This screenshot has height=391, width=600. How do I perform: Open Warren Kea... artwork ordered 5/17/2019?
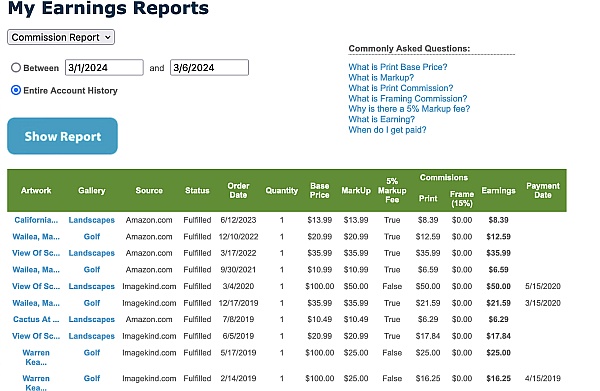(x=36, y=357)
